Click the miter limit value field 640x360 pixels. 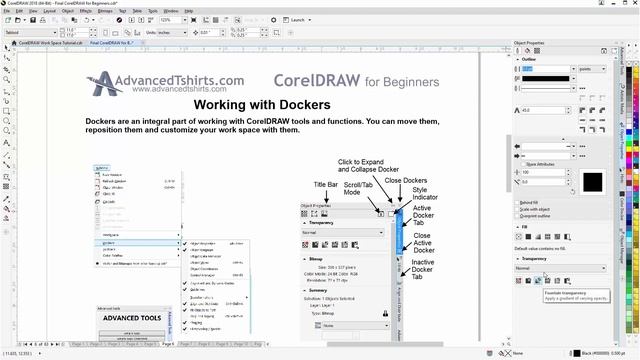coord(543,110)
